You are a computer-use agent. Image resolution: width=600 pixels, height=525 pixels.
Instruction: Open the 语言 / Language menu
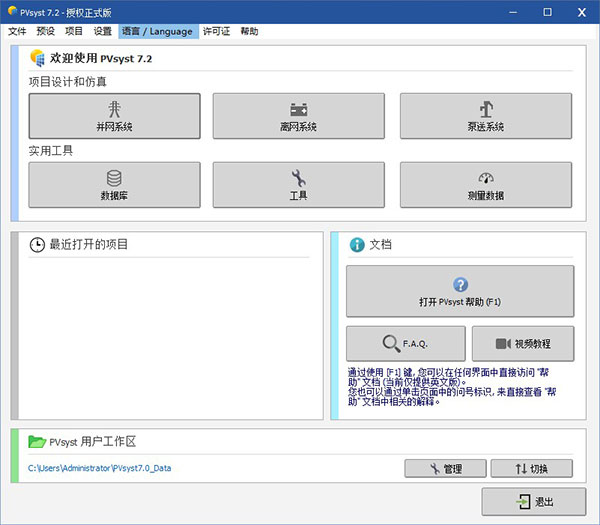[x=157, y=32]
